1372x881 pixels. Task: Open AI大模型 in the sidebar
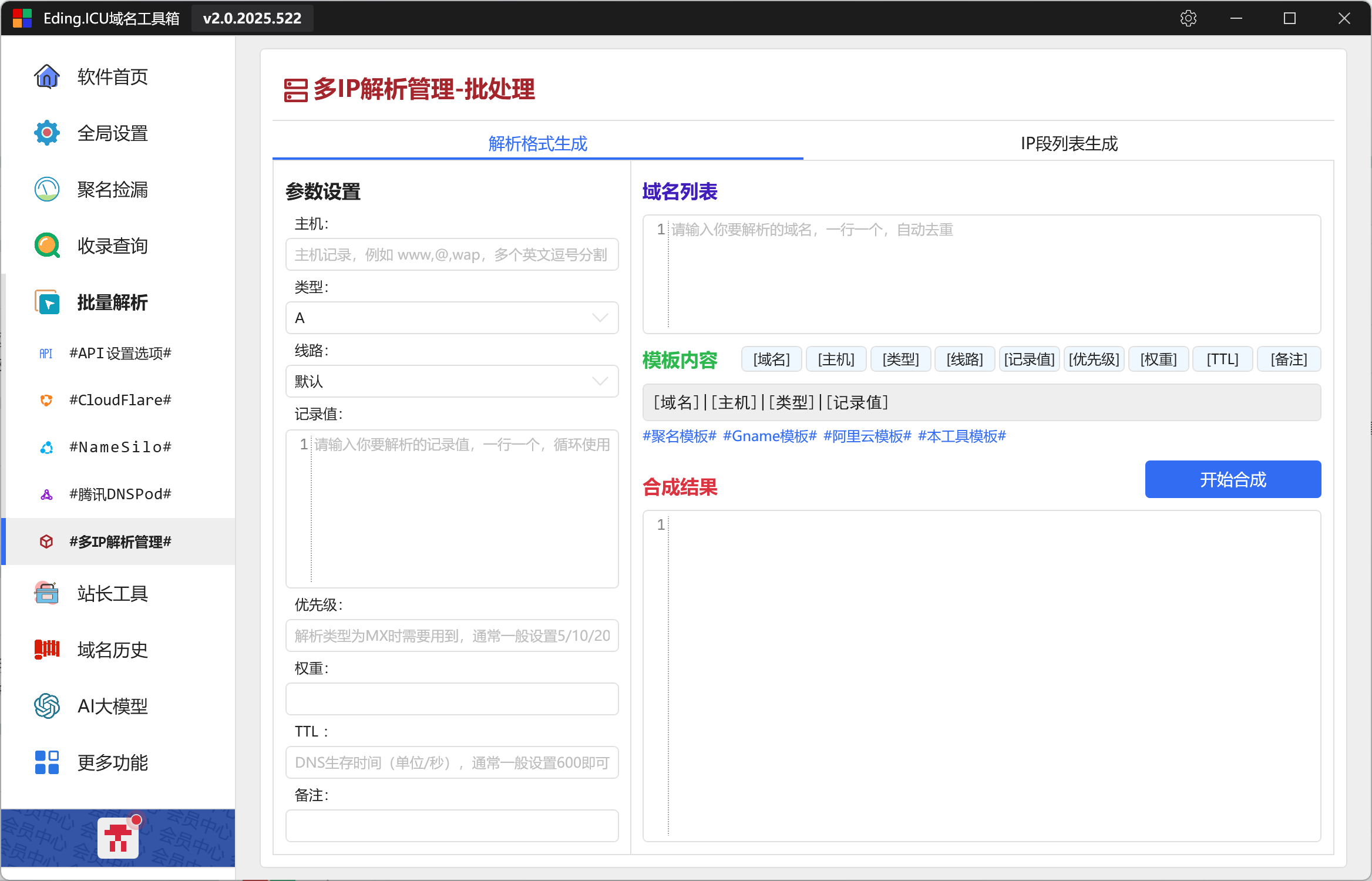point(119,706)
